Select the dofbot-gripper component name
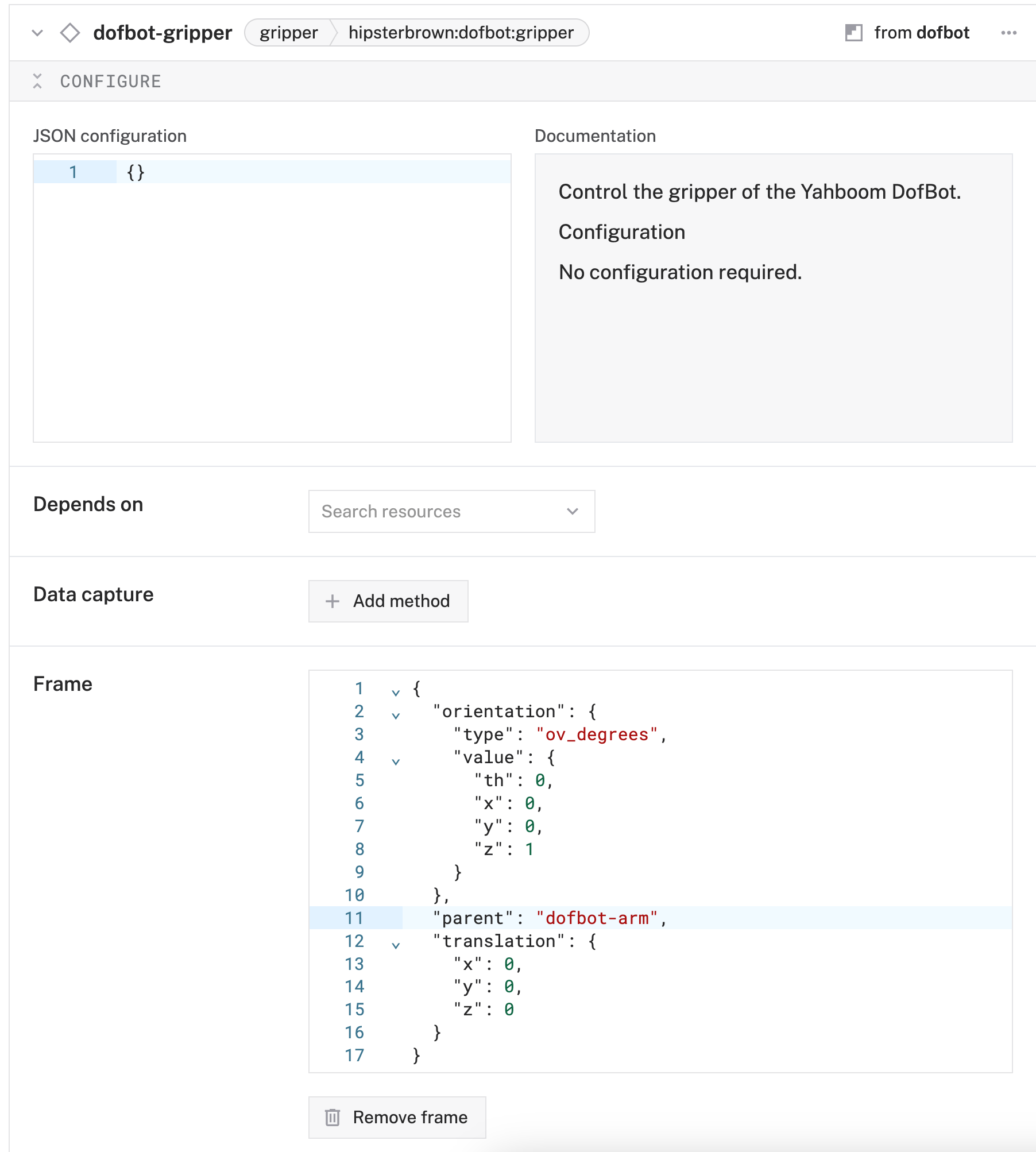1036x1152 pixels. (163, 33)
